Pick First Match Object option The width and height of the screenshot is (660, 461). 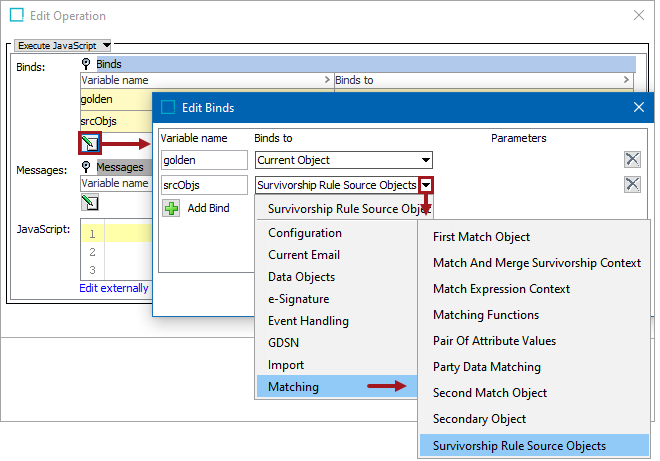pos(481,237)
